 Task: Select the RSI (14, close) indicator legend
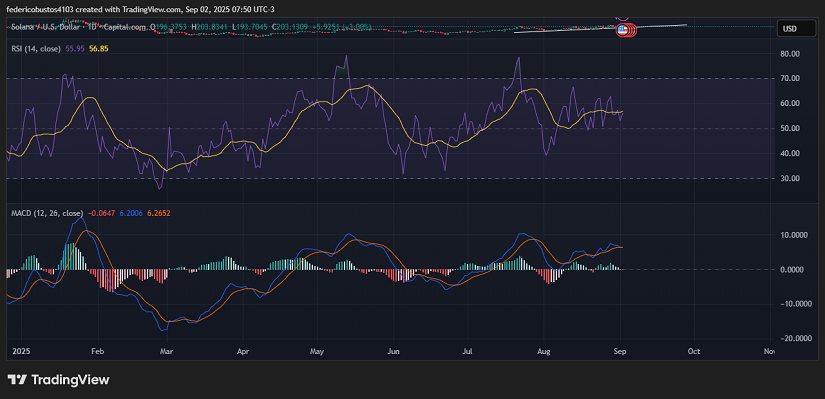36,48
